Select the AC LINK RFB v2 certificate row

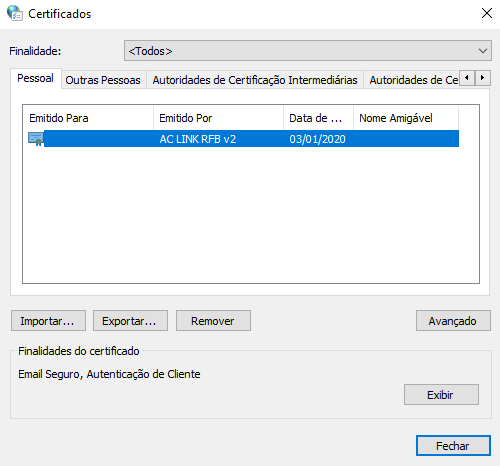[x=243, y=139]
